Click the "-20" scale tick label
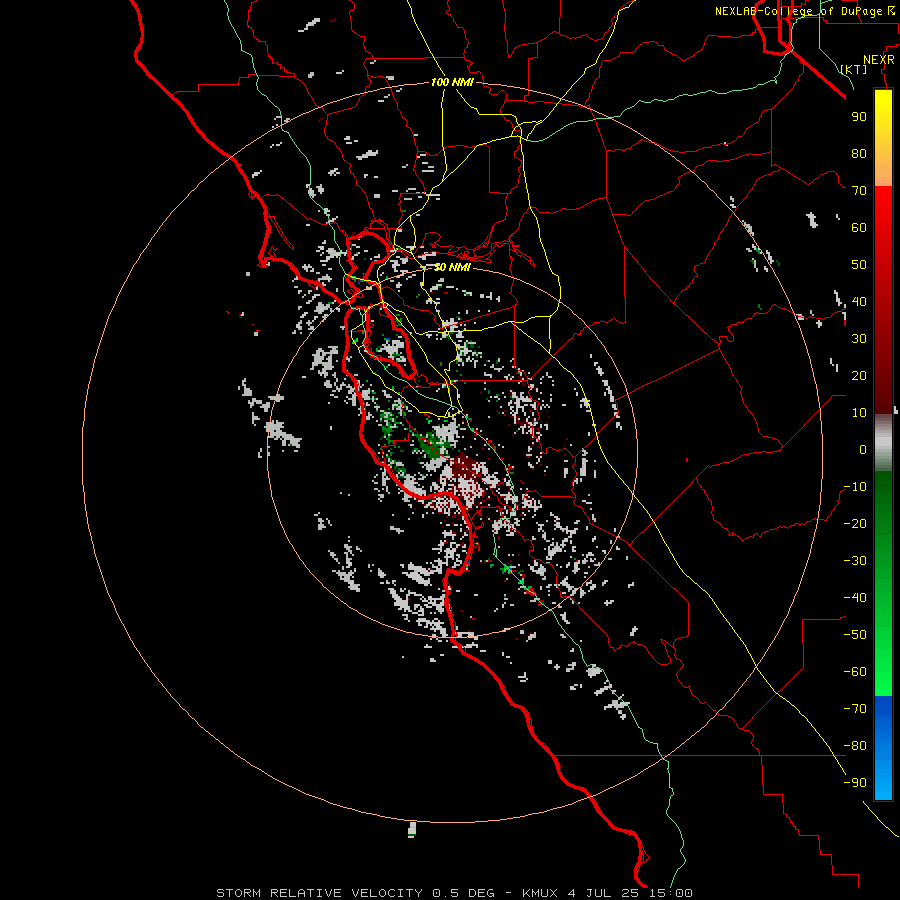Viewport: 900px width, 900px height. (855, 523)
